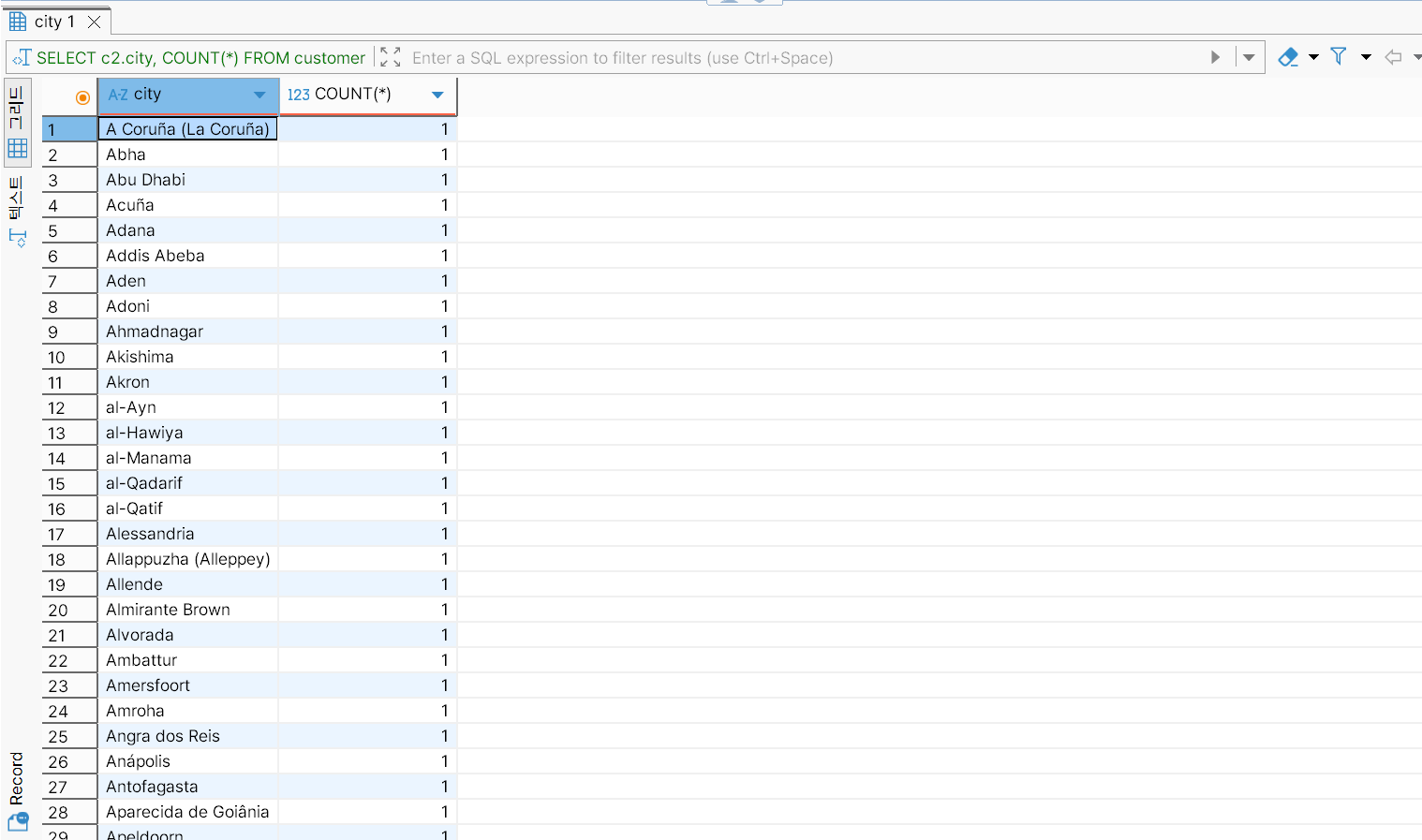The image size is (1422, 840).
Task: Click the eraser clear filters icon
Action: coord(1288,57)
